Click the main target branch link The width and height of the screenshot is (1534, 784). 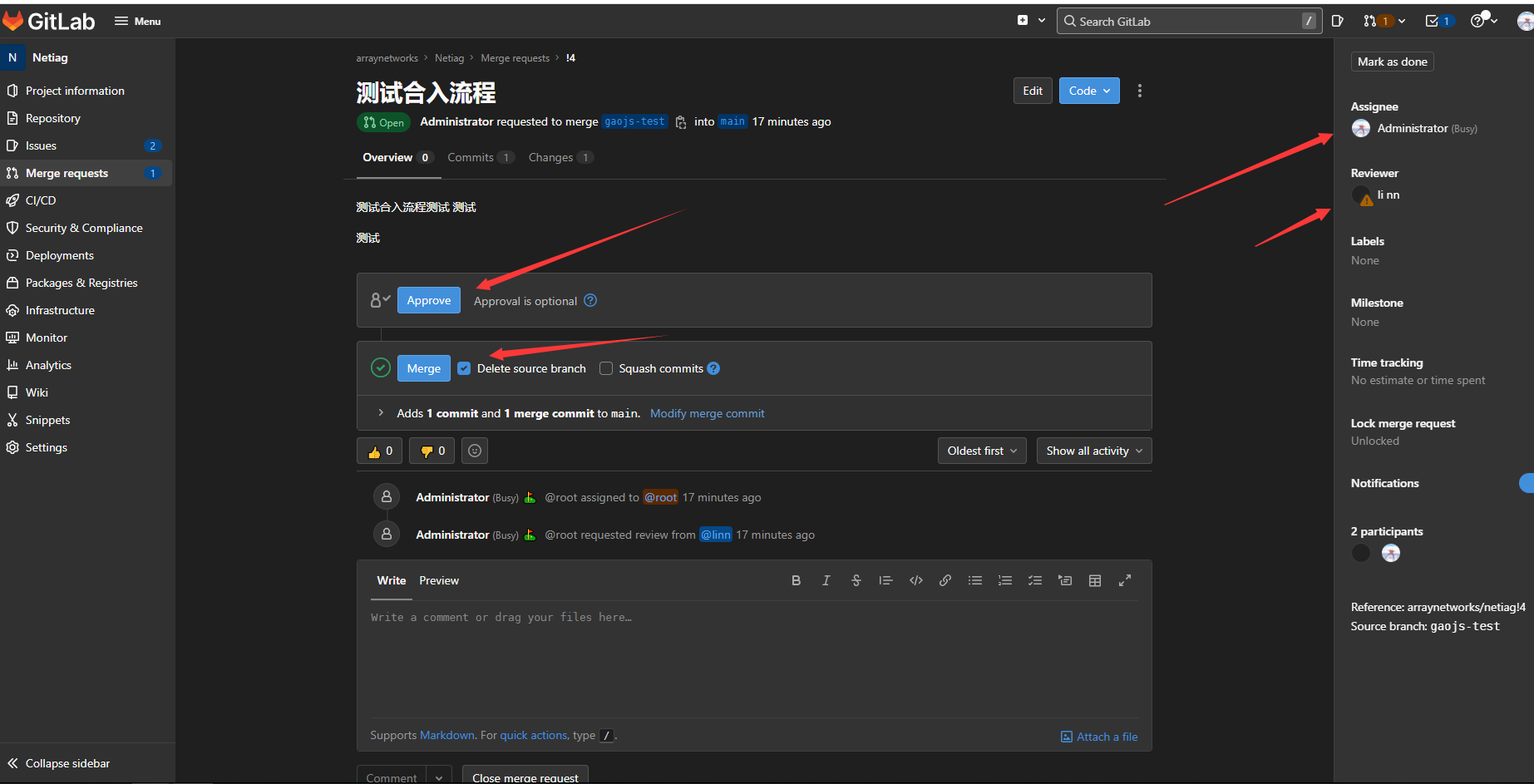tap(732, 121)
